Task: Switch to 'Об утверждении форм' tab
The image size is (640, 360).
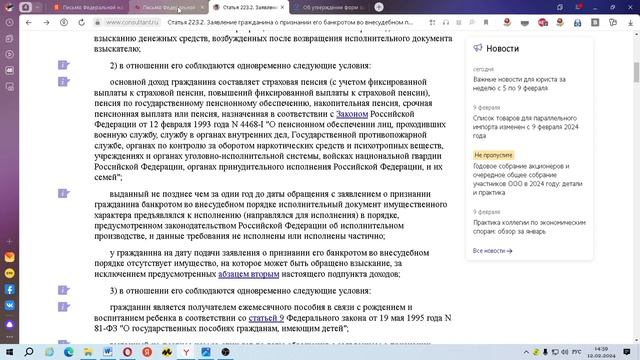Action: [x=329, y=7]
